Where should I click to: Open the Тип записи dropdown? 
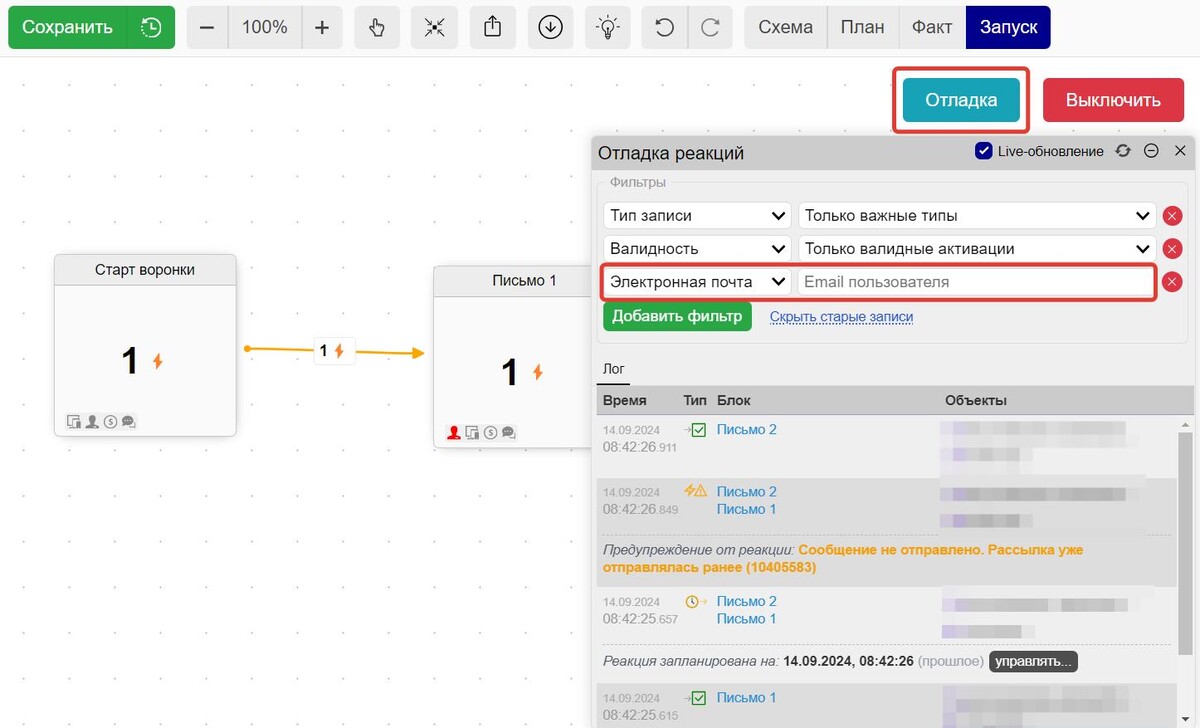tap(697, 216)
